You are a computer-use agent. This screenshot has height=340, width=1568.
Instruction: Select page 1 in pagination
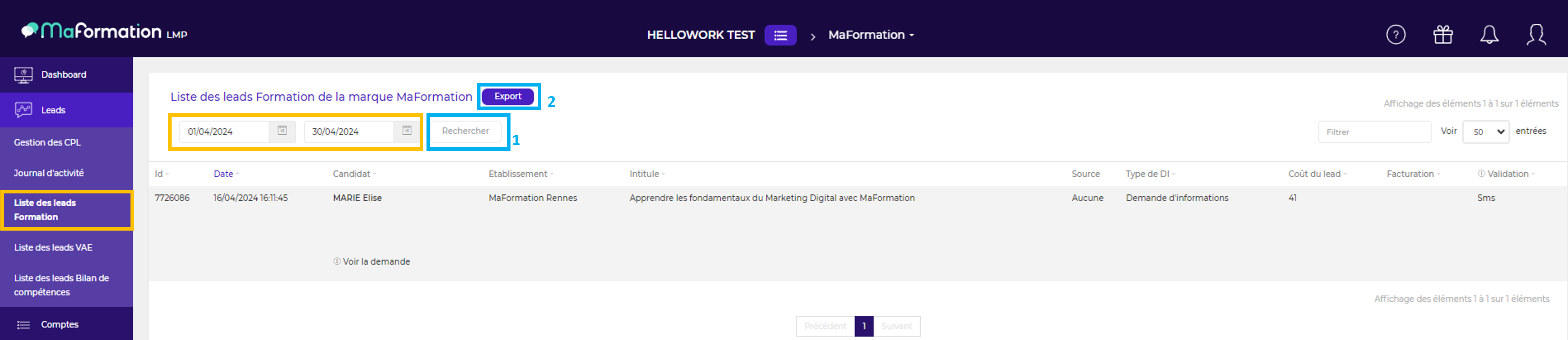864,326
